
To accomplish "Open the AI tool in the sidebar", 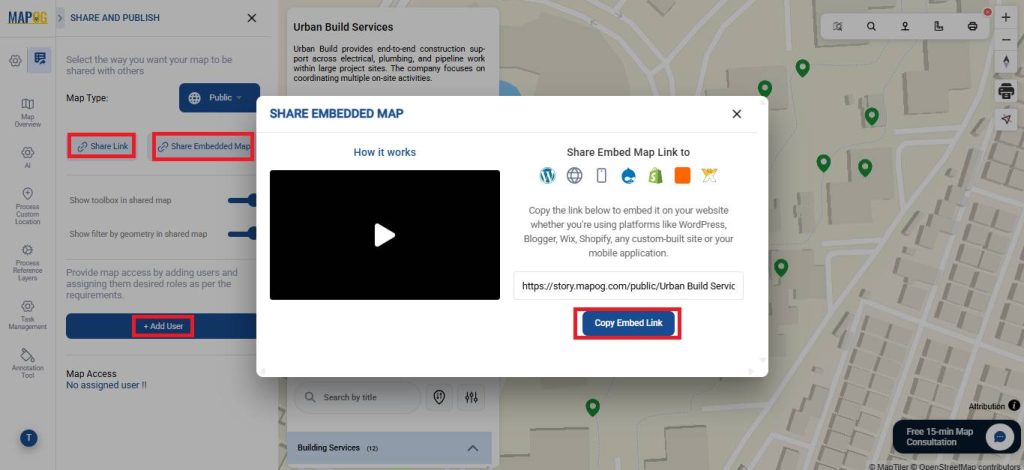I will click(x=27, y=157).
